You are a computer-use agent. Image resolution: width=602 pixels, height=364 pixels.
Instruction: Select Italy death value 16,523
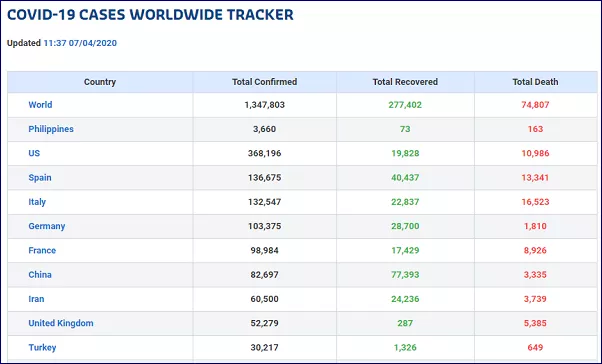coord(535,202)
